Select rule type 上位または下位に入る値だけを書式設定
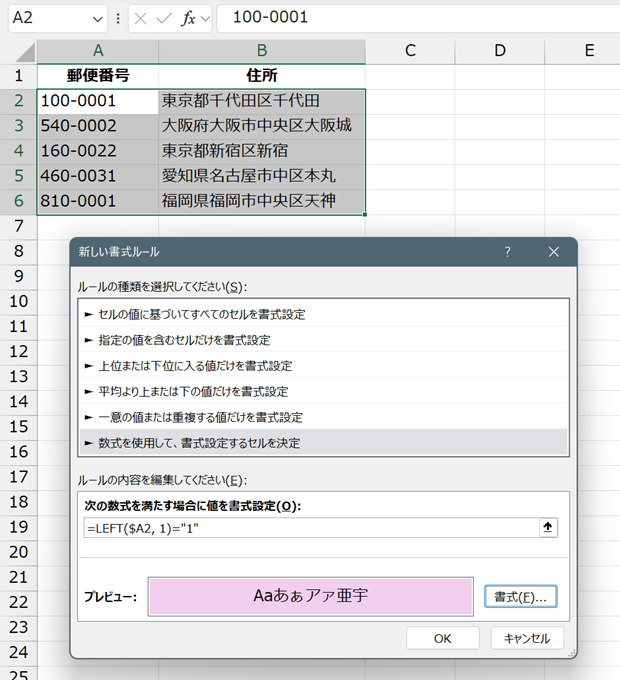The width and height of the screenshot is (620, 680). coord(323,366)
